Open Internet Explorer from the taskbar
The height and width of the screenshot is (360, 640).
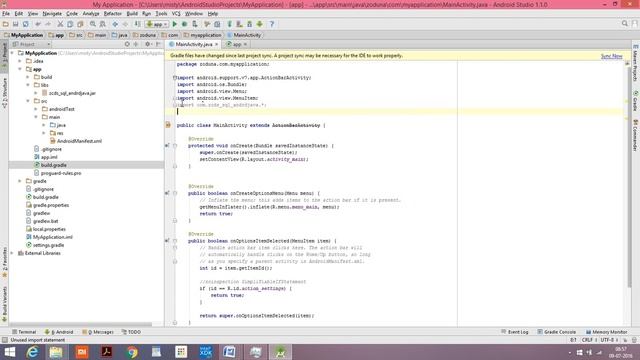click(x=33, y=352)
